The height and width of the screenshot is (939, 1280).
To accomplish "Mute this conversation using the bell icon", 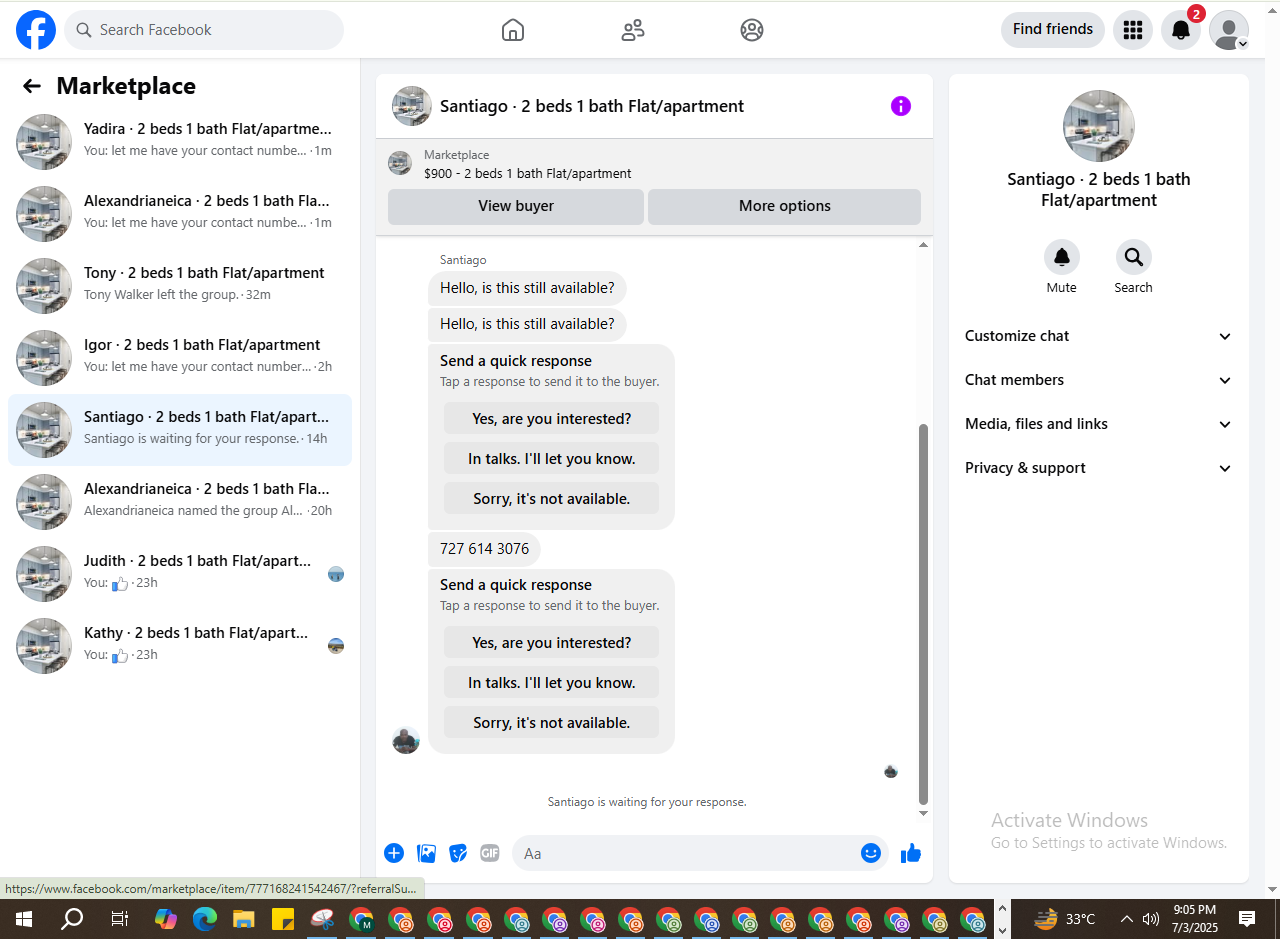I will pyautogui.click(x=1062, y=258).
